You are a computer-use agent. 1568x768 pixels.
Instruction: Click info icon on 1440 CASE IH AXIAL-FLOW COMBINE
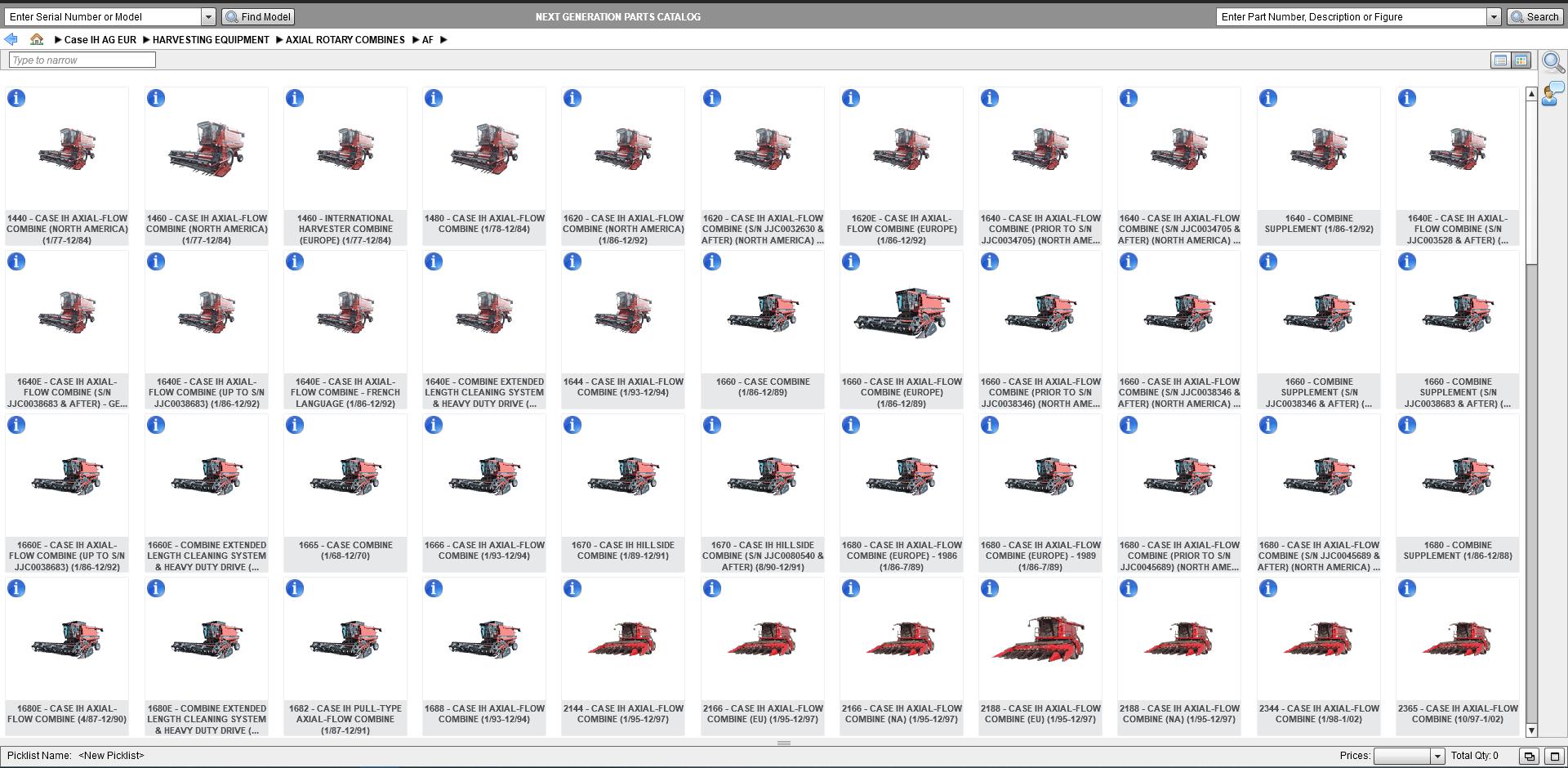coord(16,98)
